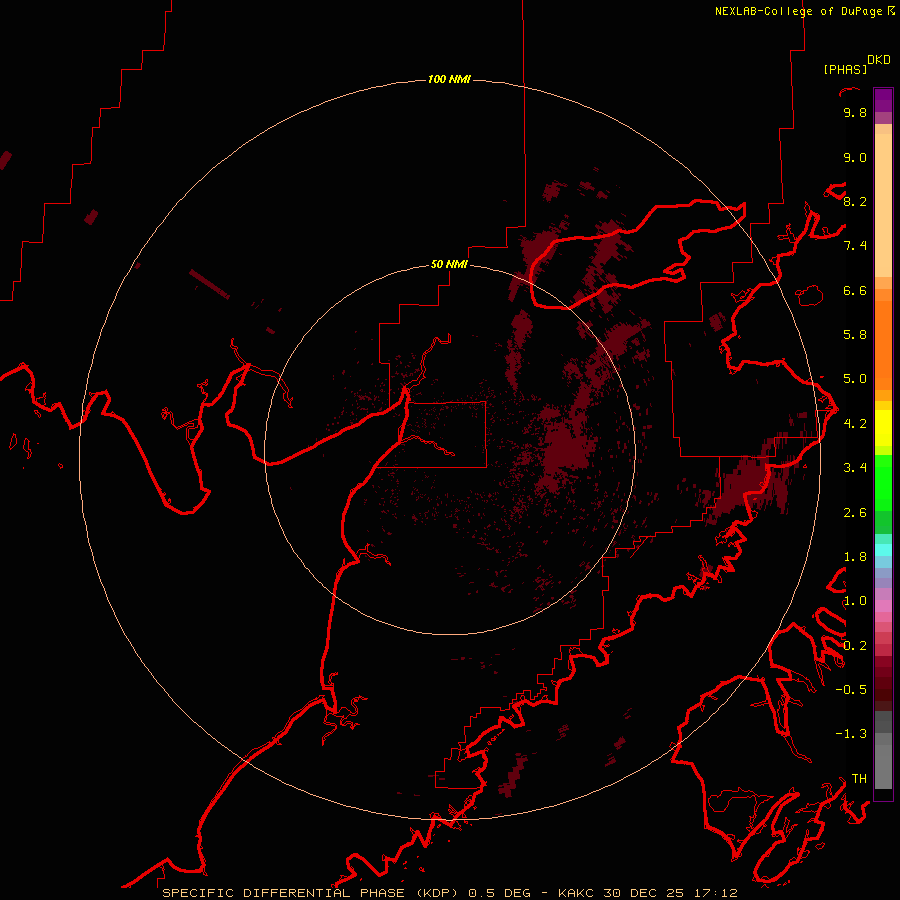Click the gray bottom segment of color bar
This screenshot has width=900, height=900.
[x=883, y=761]
